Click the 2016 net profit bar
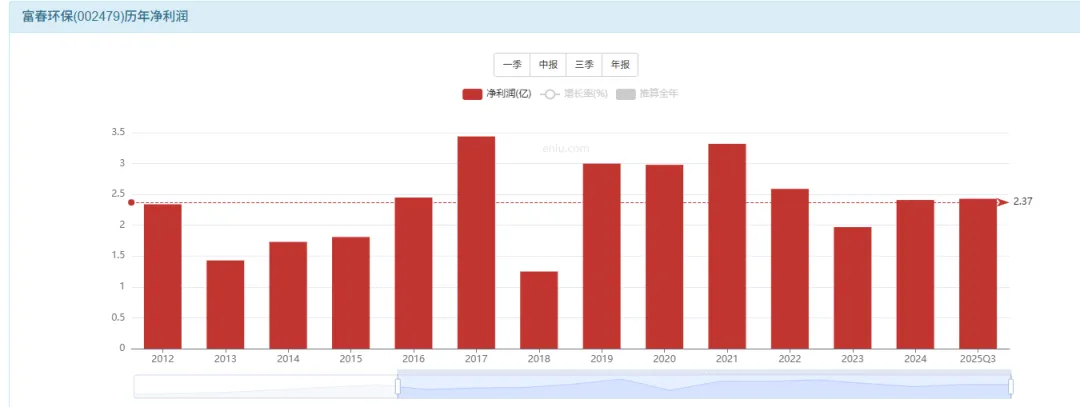Viewport: 1080px width, 407px height. (413, 273)
